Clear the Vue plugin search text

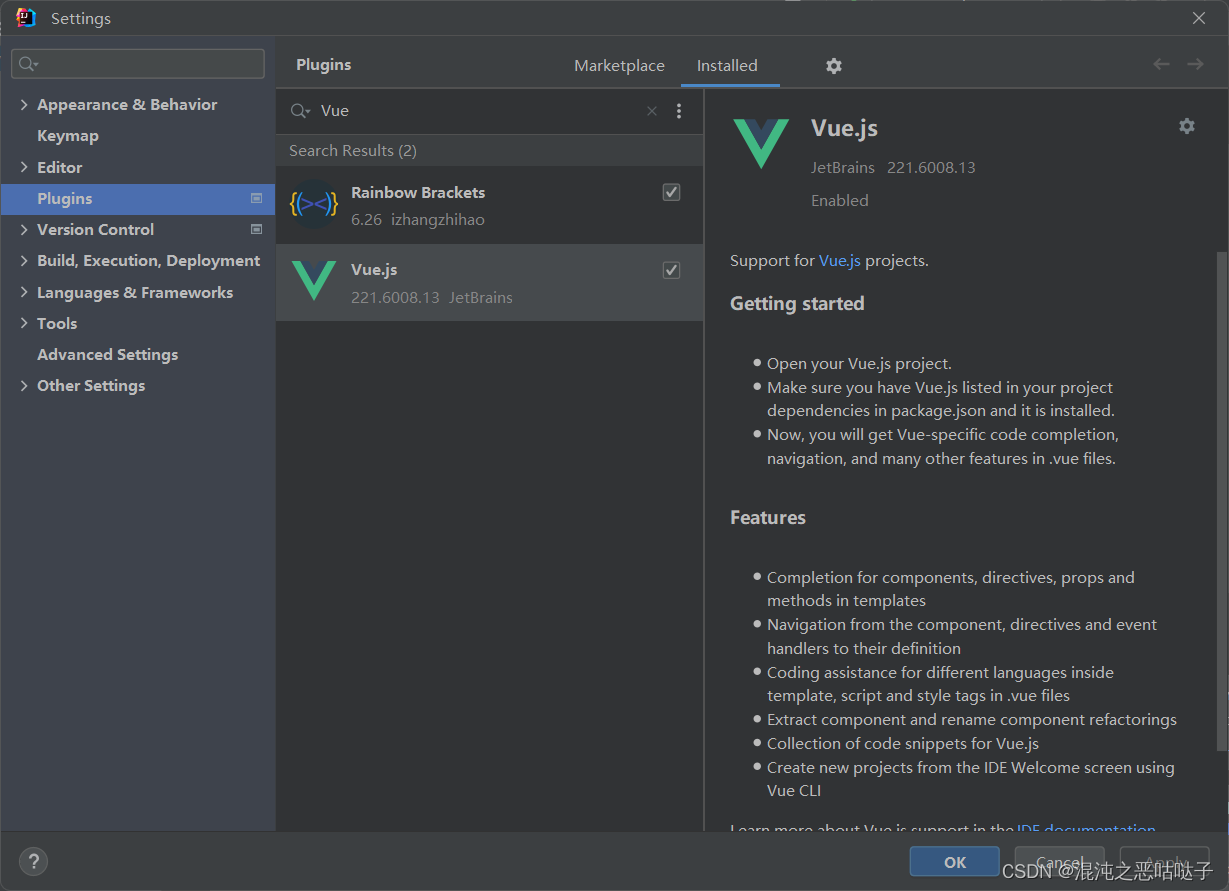point(652,111)
